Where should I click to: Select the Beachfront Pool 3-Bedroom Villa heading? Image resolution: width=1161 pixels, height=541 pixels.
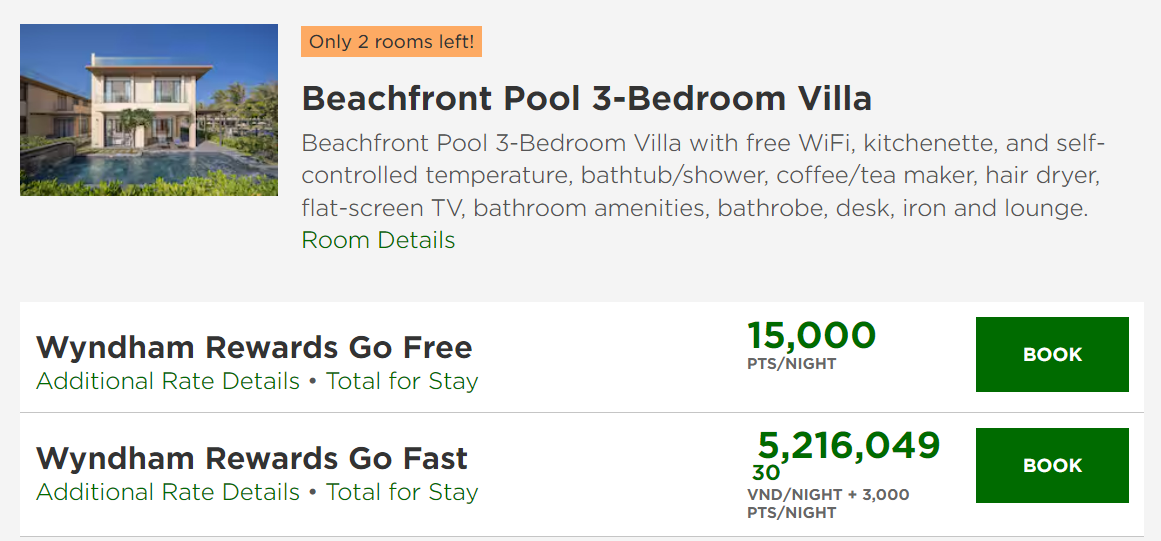click(x=587, y=98)
